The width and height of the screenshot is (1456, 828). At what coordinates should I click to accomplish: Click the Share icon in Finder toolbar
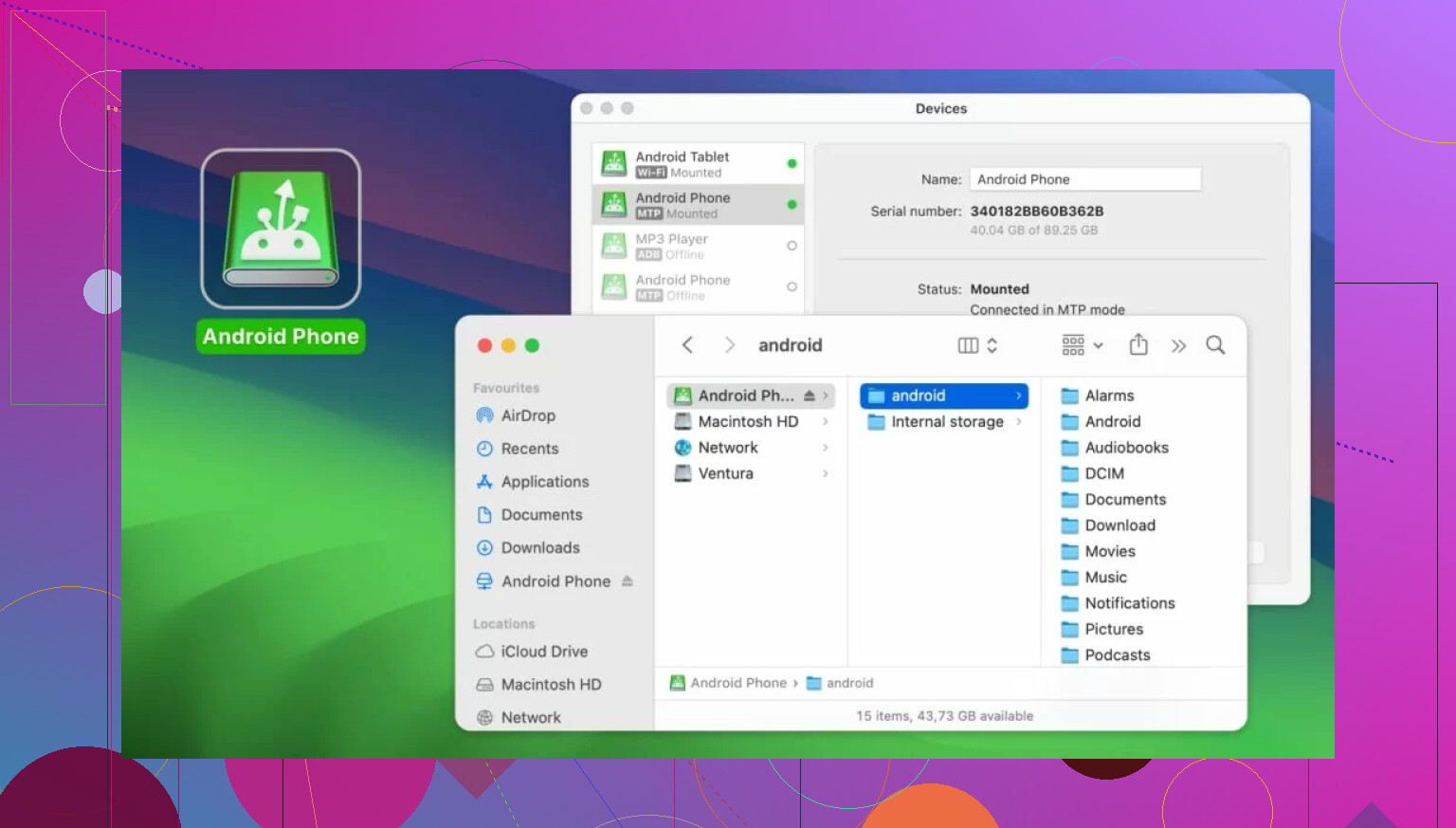coord(1138,345)
